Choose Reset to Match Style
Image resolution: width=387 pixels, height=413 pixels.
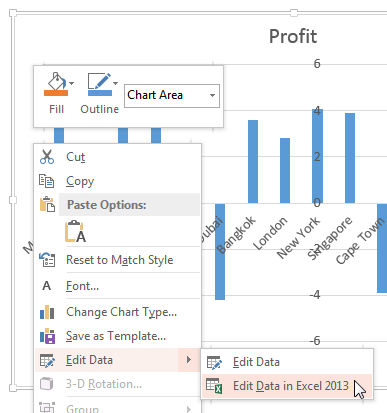click(x=120, y=260)
